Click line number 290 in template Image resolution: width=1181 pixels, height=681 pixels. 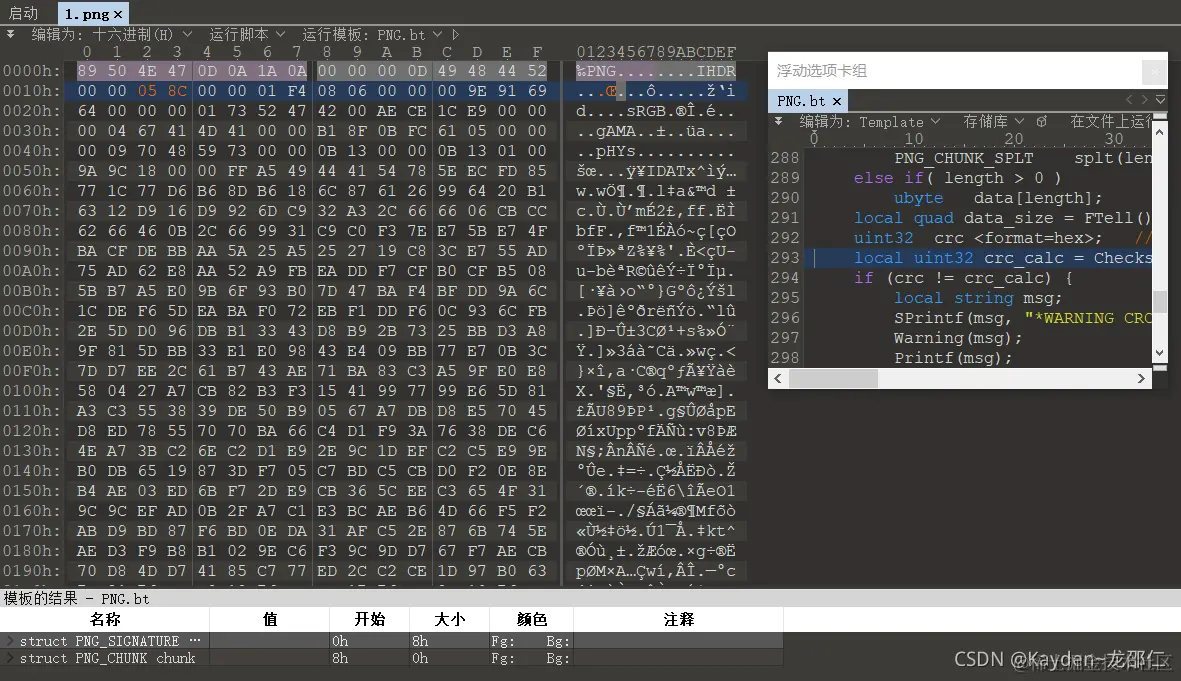pyautogui.click(x=785, y=197)
